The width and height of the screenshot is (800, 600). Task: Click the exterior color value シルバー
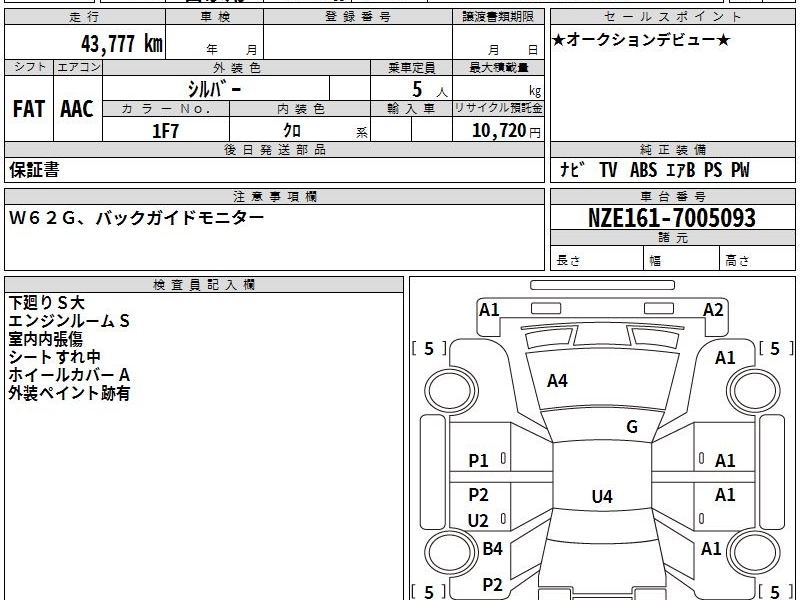tap(214, 89)
